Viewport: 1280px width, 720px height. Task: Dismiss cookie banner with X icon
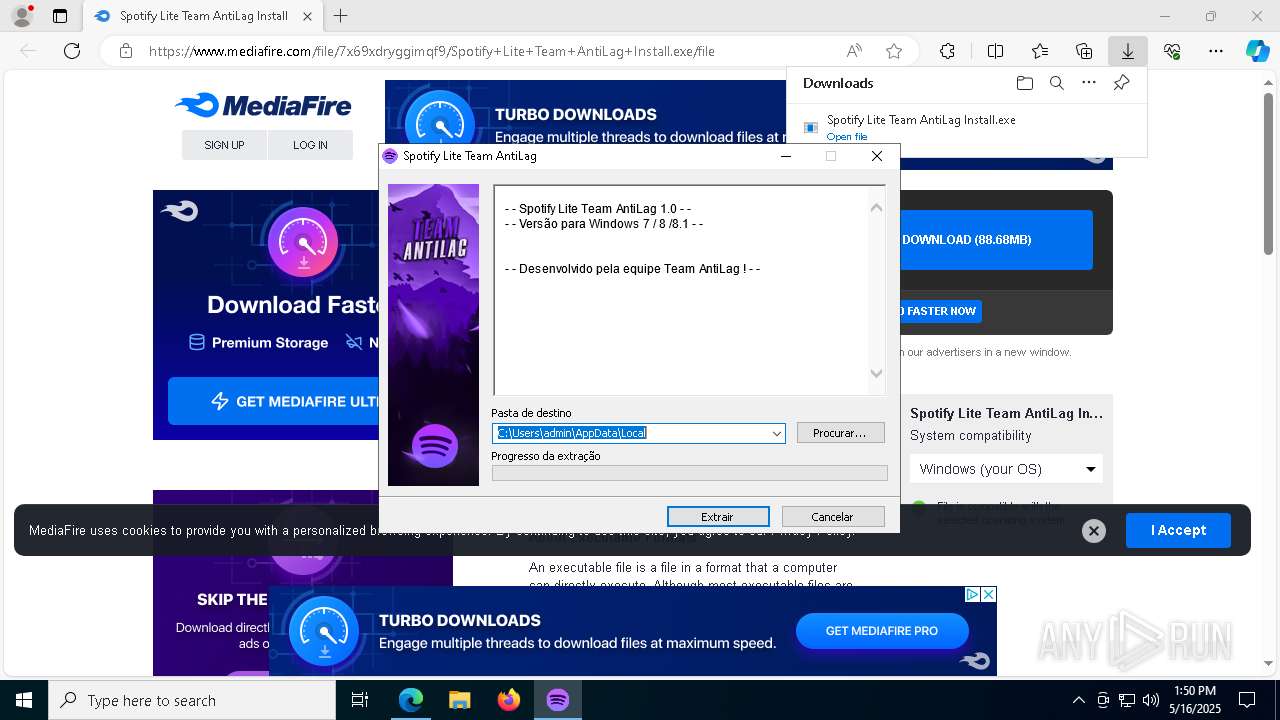tap(1094, 531)
